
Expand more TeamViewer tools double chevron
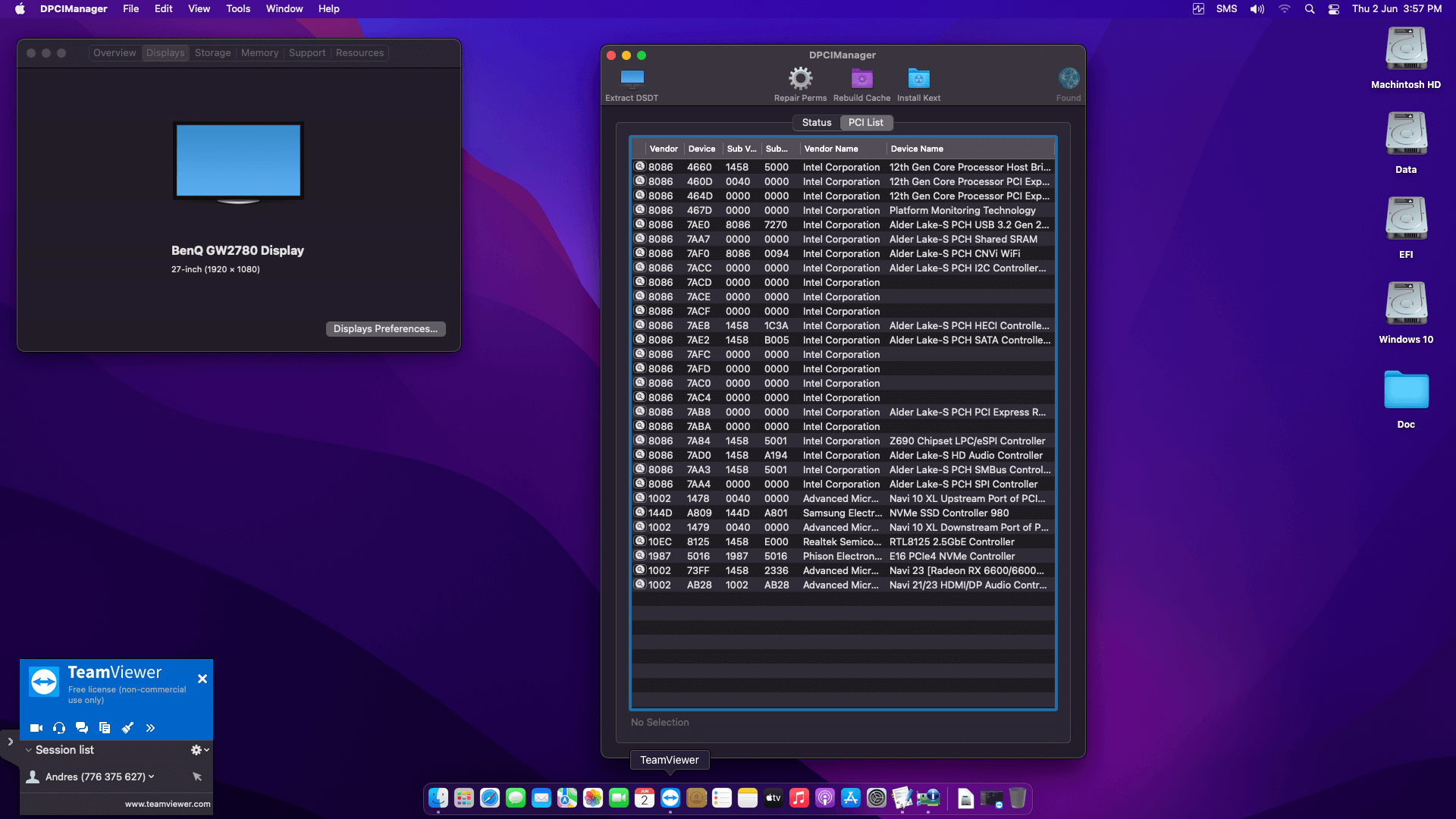[x=150, y=728]
